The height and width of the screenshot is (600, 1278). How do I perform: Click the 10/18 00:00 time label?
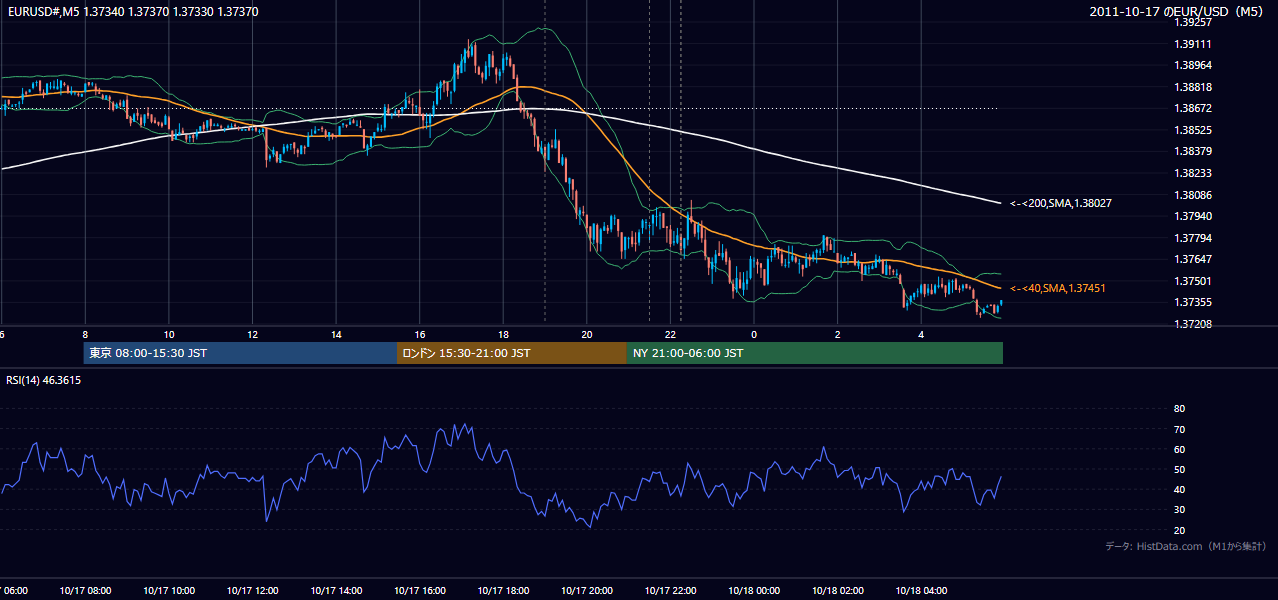coord(754,591)
